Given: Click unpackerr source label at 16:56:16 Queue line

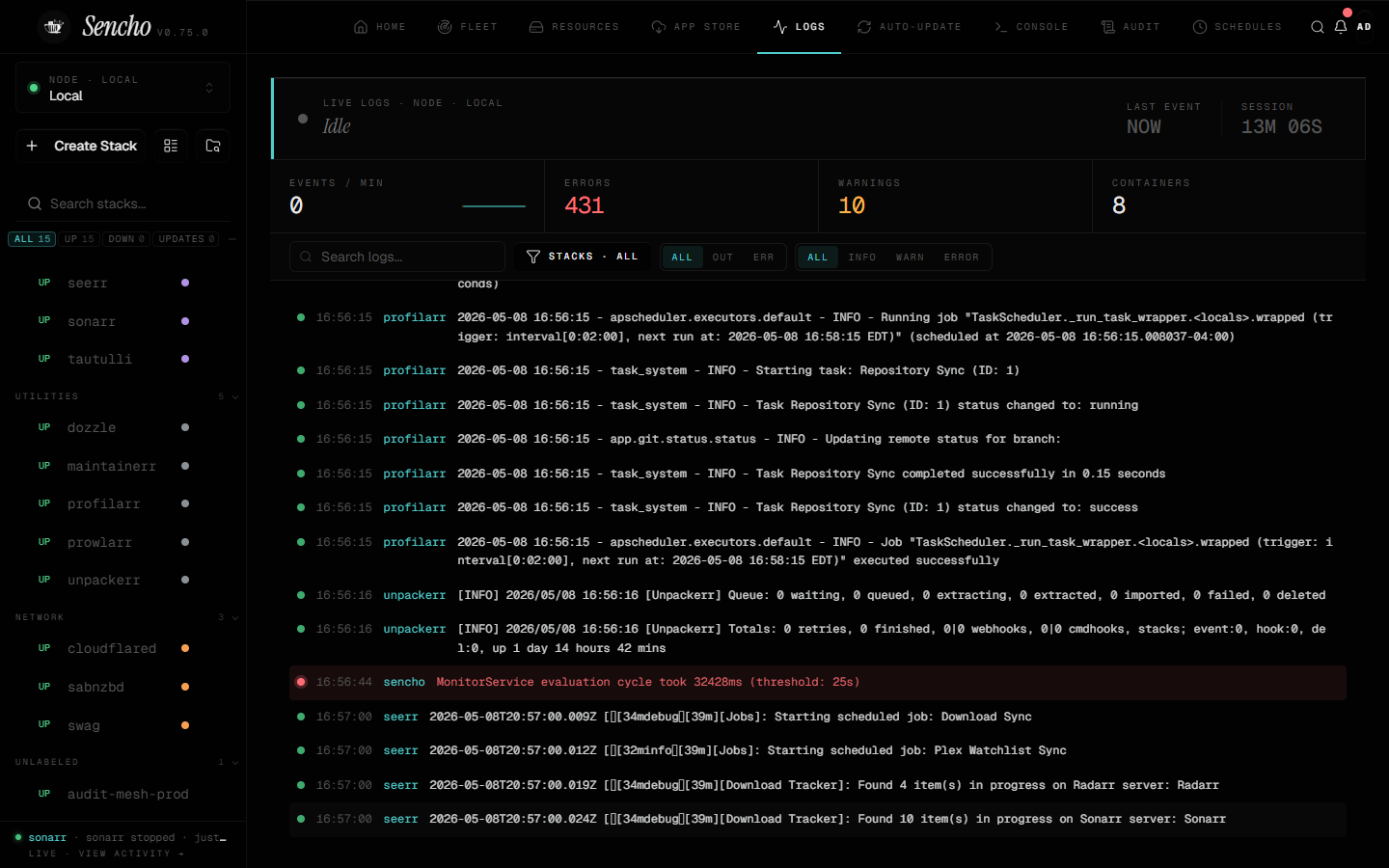Looking at the screenshot, I should (x=415, y=595).
